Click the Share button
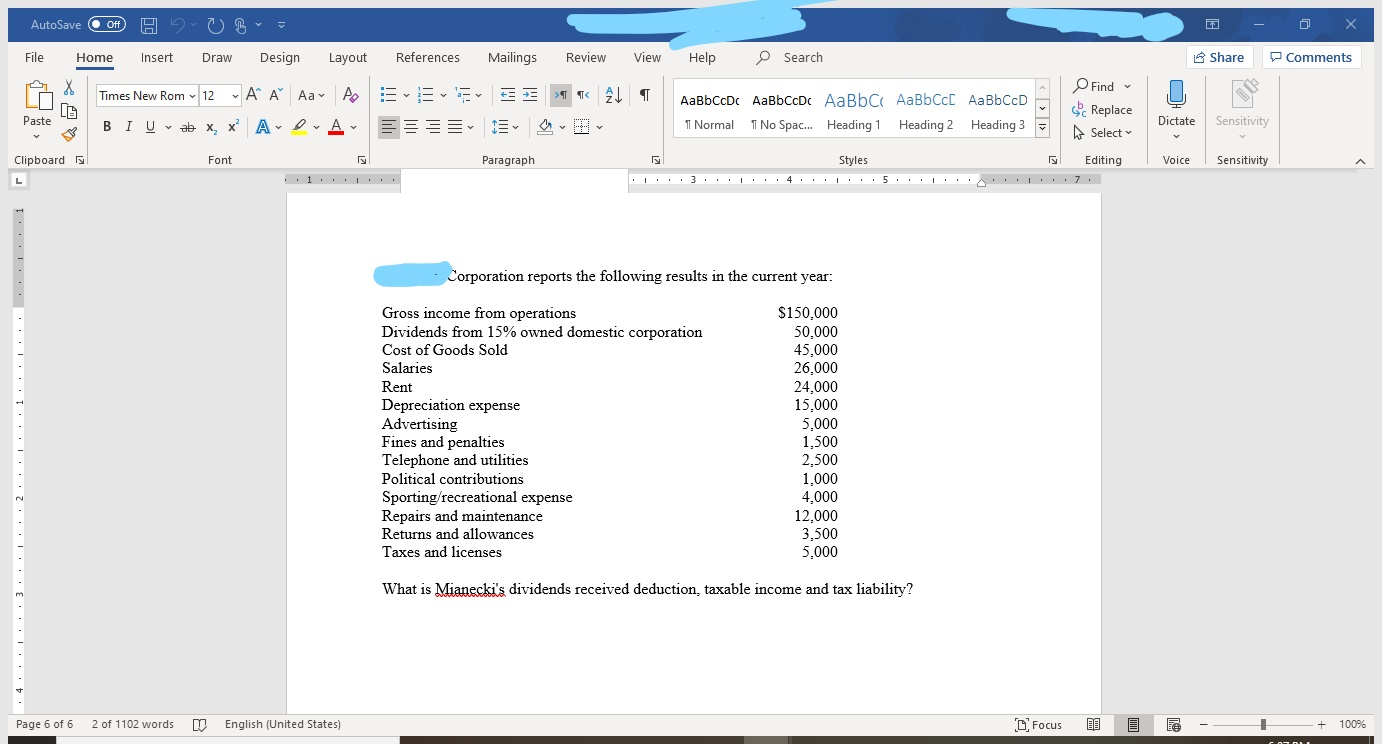Screen dimensions: 1382x744 click(x=1219, y=57)
